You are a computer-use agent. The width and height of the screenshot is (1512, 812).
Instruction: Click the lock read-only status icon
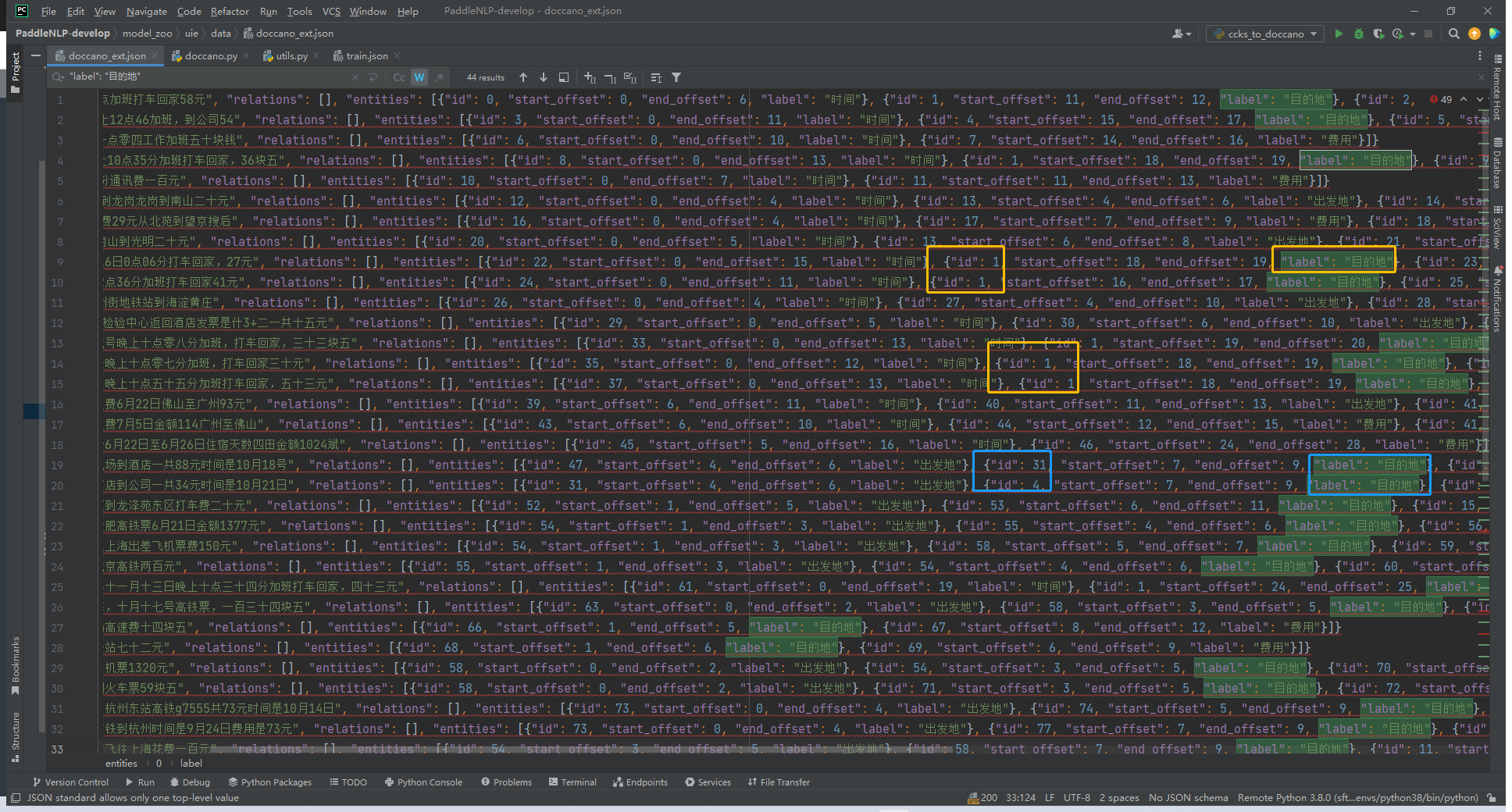pyautogui.click(x=1492, y=798)
